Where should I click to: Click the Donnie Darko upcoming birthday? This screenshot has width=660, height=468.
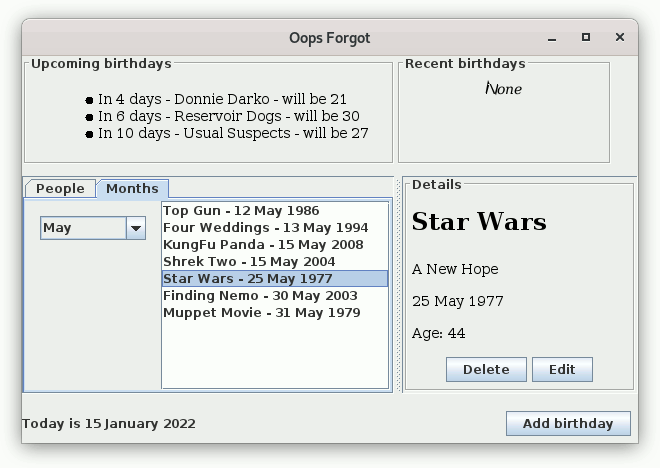[222, 100]
